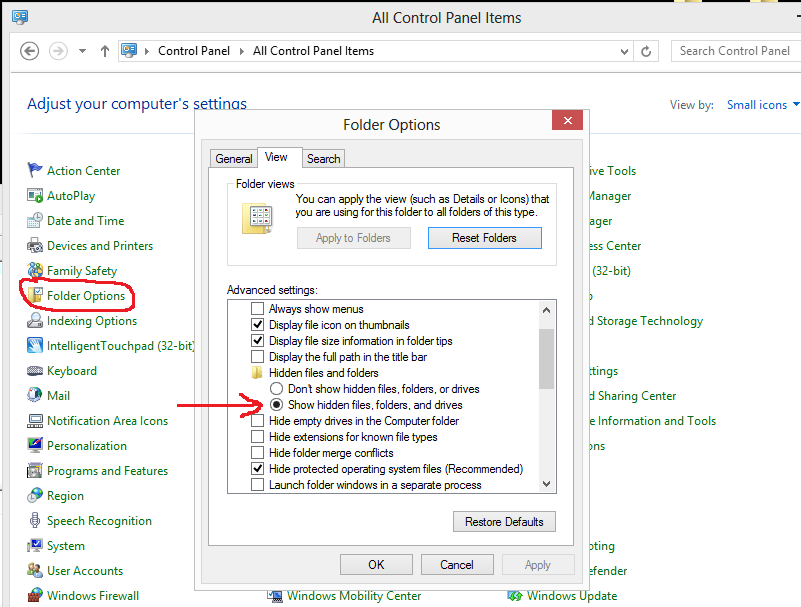Viewport: 801px width, 607px height.
Task: Check Hide extensions for known file types
Action: (258, 437)
